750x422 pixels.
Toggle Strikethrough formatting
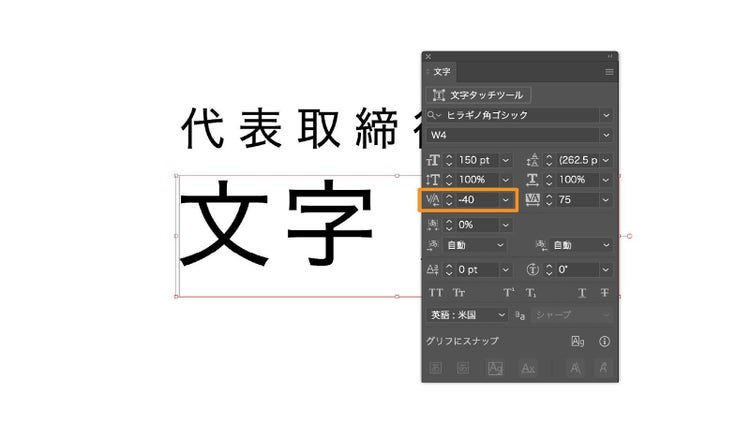[x=605, y=293]
